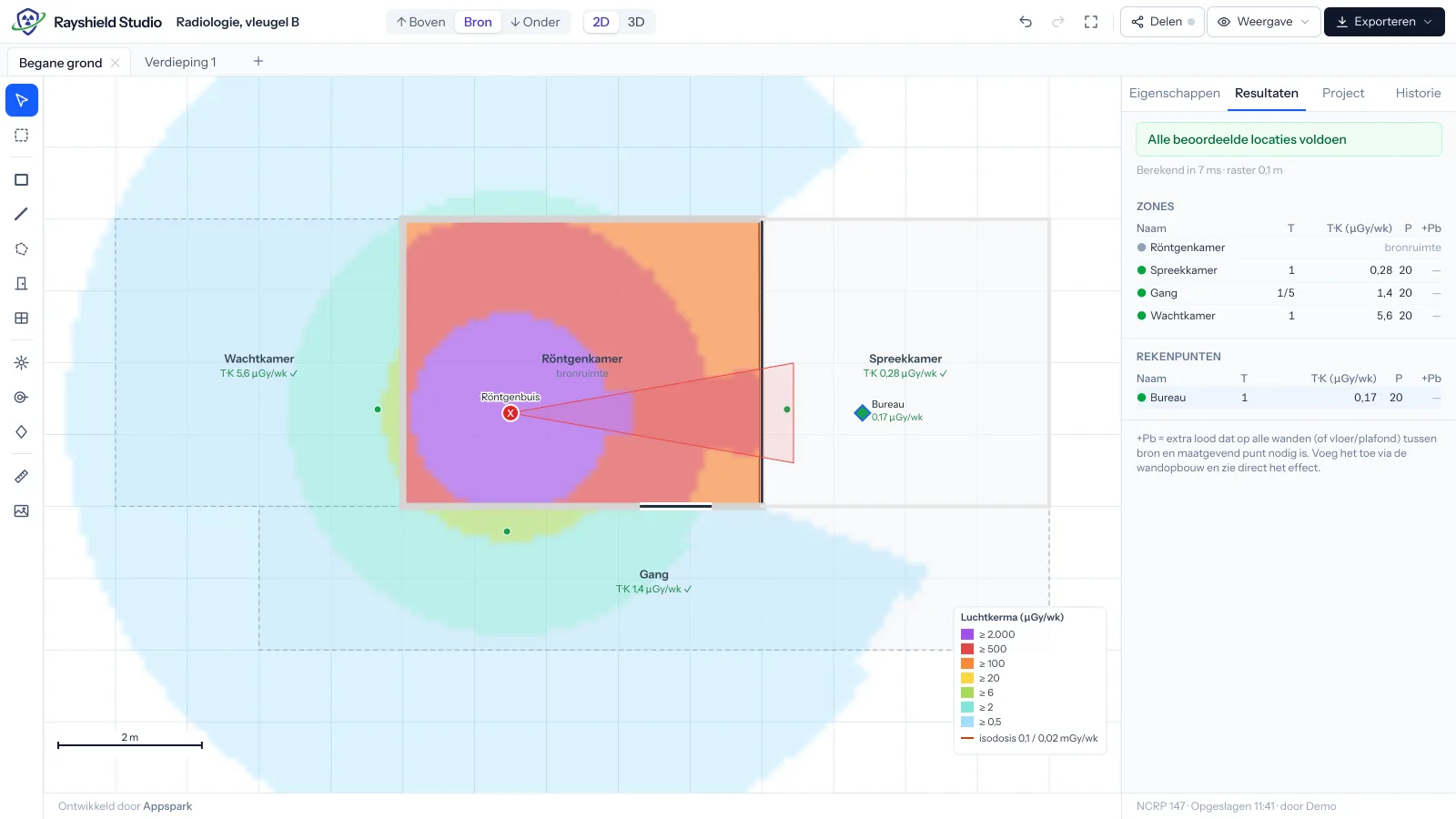Select the background image tool
The height and width of the screenshot is (819, 1456).
coord(22,511)
